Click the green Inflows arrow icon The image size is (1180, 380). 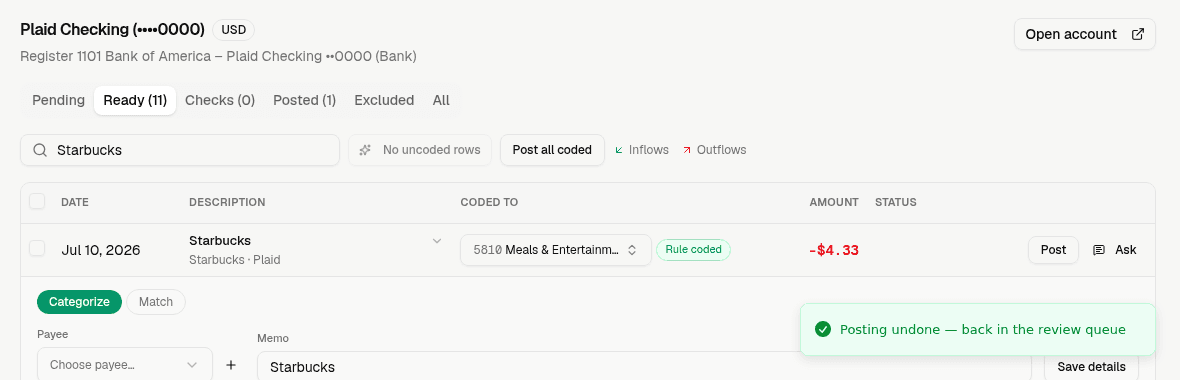(619, 150)
